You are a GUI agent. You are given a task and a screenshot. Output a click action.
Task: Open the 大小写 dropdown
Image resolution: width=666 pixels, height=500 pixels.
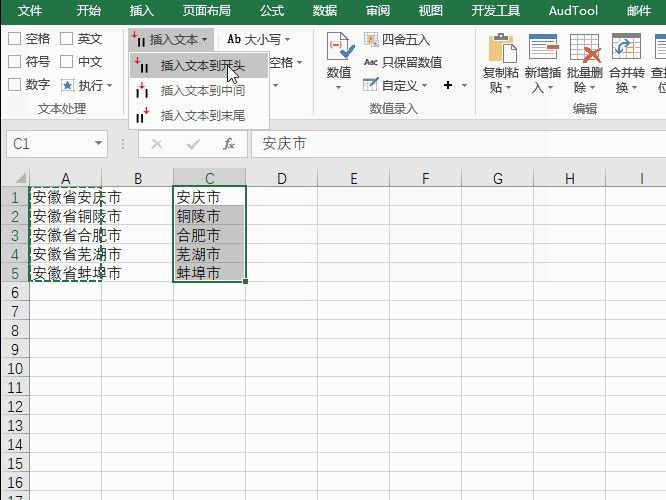(x=259, y=40)
